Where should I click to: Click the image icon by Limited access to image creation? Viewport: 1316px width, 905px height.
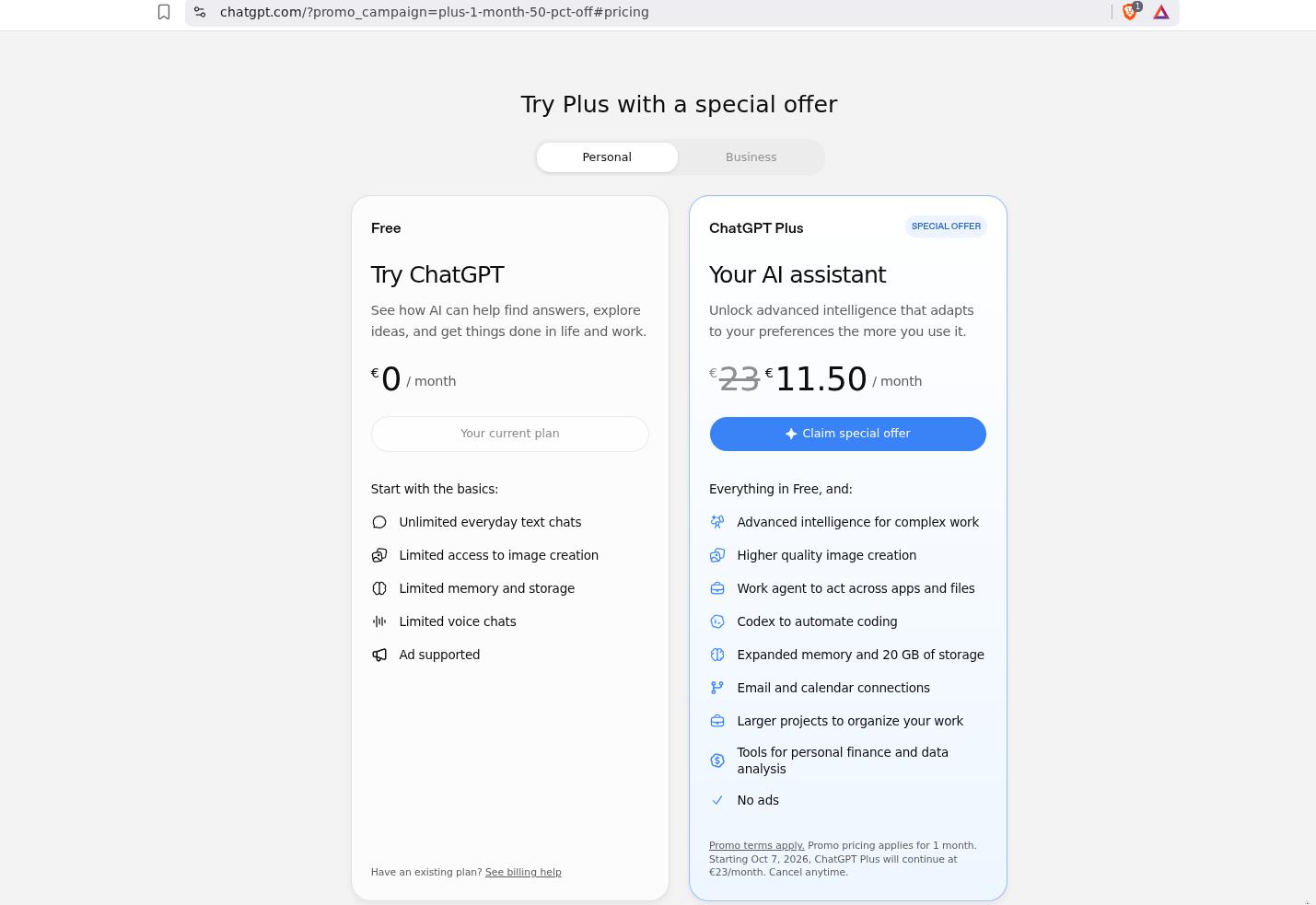(379, 555)
